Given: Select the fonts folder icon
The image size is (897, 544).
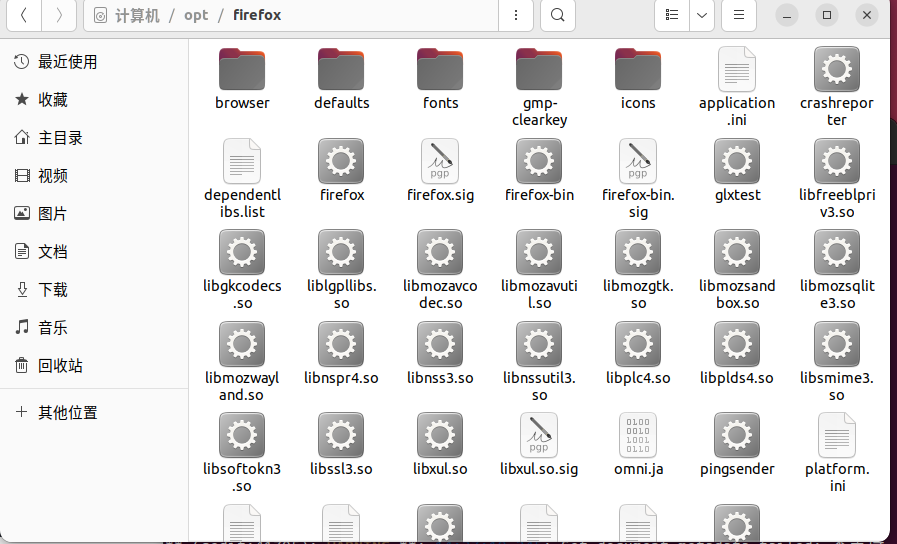Looking at the screenshot, I should coord(440,69).
